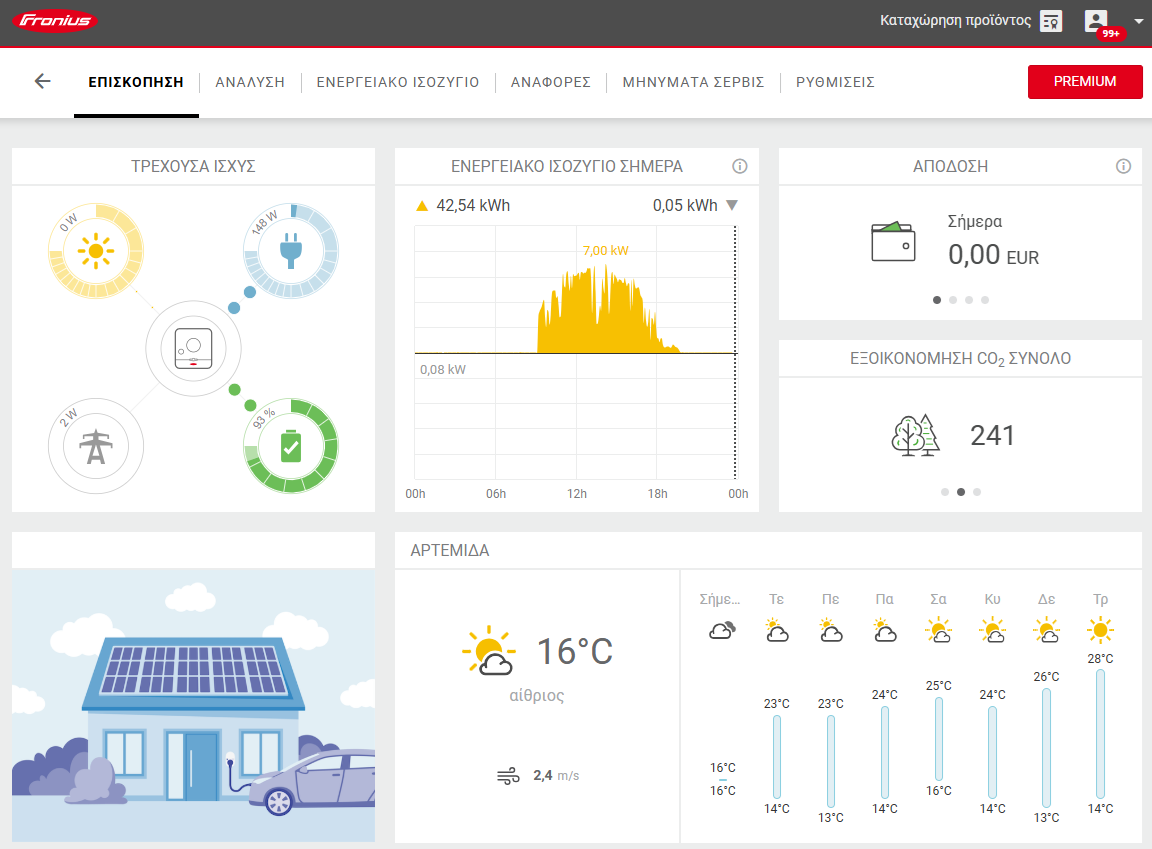Click the inverter icon in power flow

[x=193, y=348]
